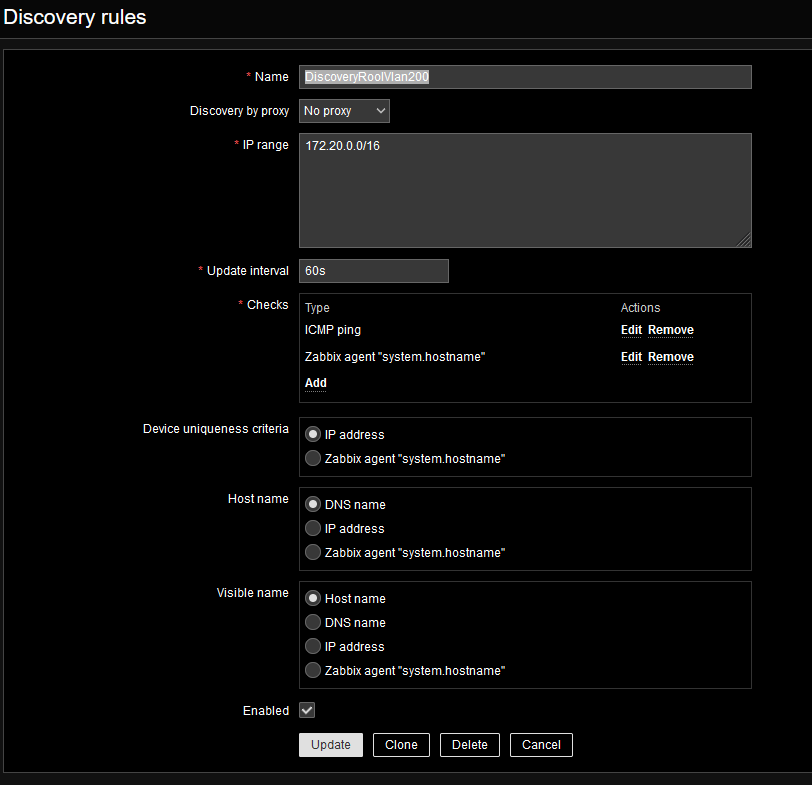The image size is (812, 785).
Task: Choose IP address for Host name
Action: [313, 529]
